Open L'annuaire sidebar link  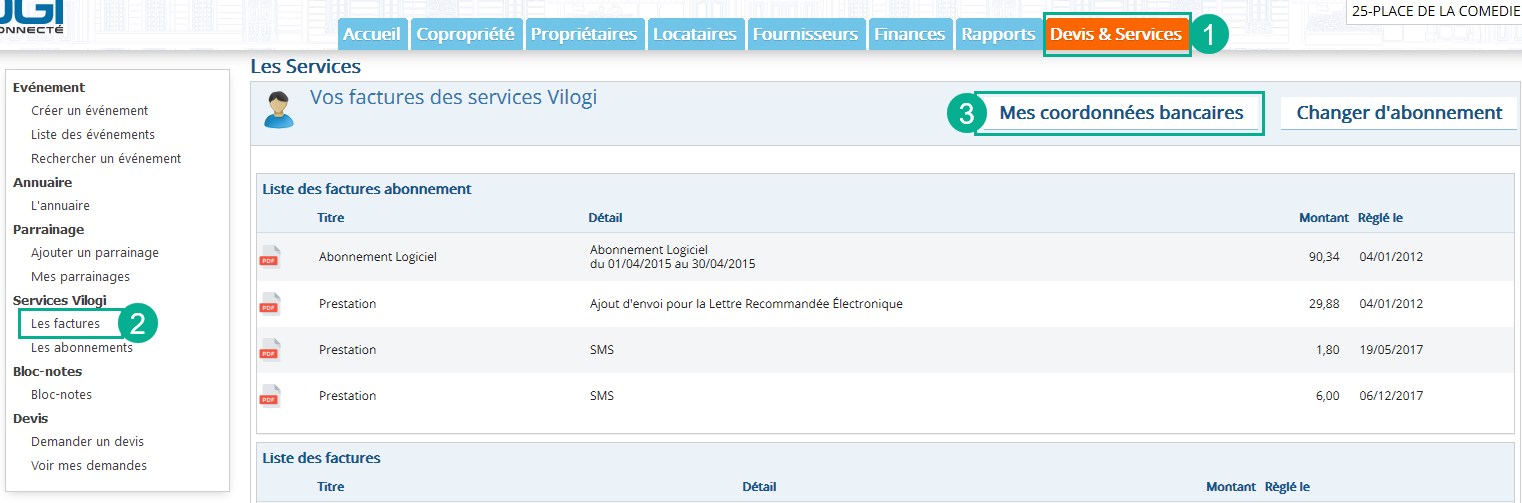(60, 206)
